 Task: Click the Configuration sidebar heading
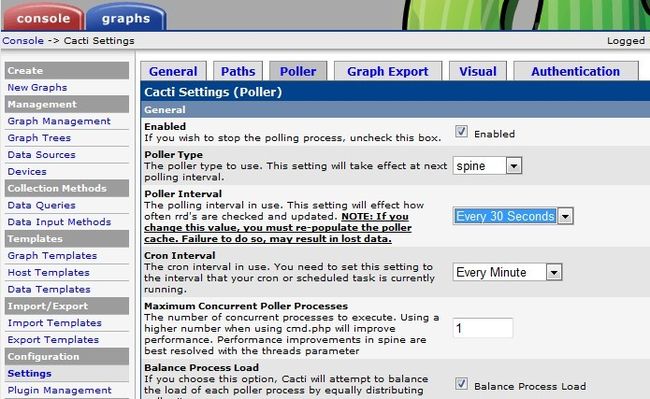coord(67,356)
